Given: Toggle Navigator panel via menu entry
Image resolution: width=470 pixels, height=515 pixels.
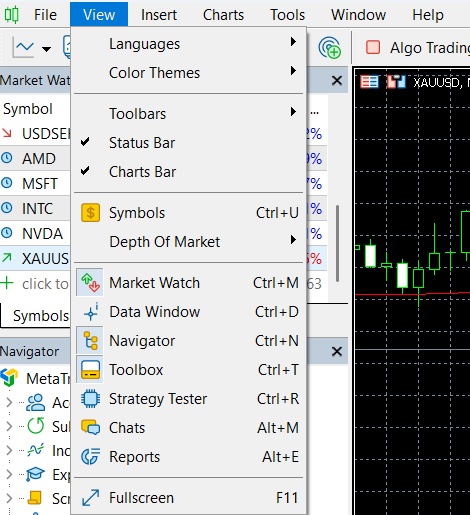Looking at the screenshot, I should (188, 341).
